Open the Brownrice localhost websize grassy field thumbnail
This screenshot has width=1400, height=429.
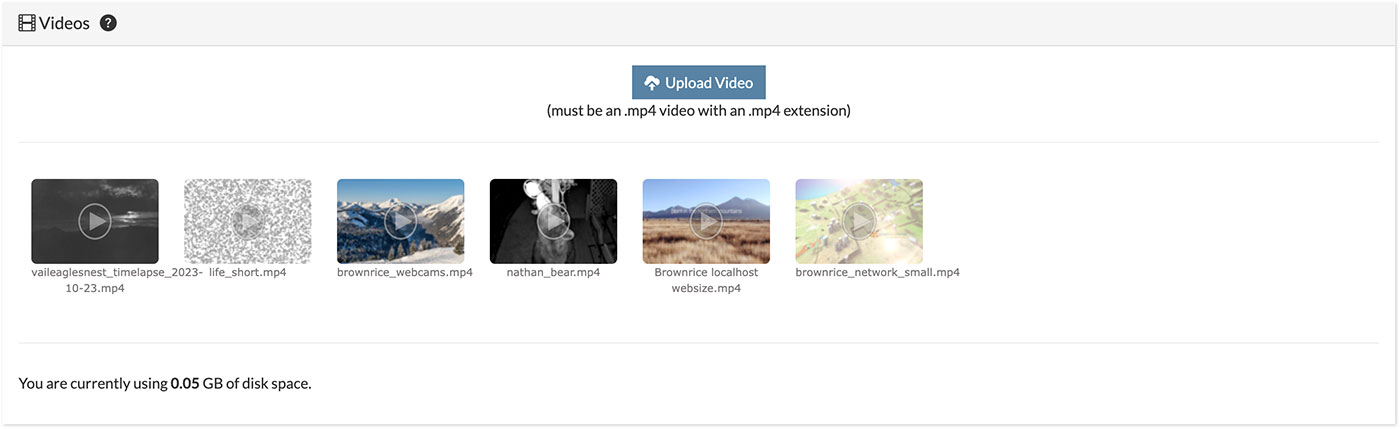[706, 221]
